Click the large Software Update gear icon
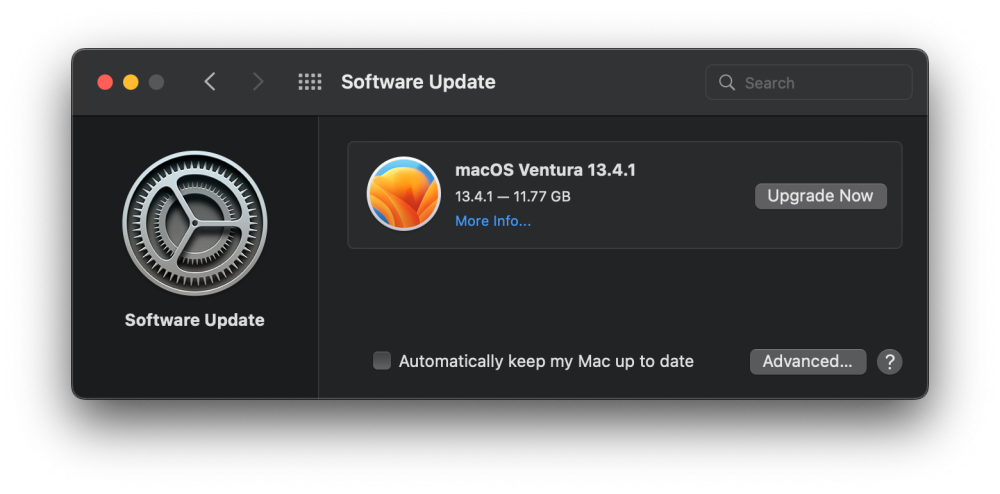The width and height of the screenshot is (1000, 494). coord(195,223)
